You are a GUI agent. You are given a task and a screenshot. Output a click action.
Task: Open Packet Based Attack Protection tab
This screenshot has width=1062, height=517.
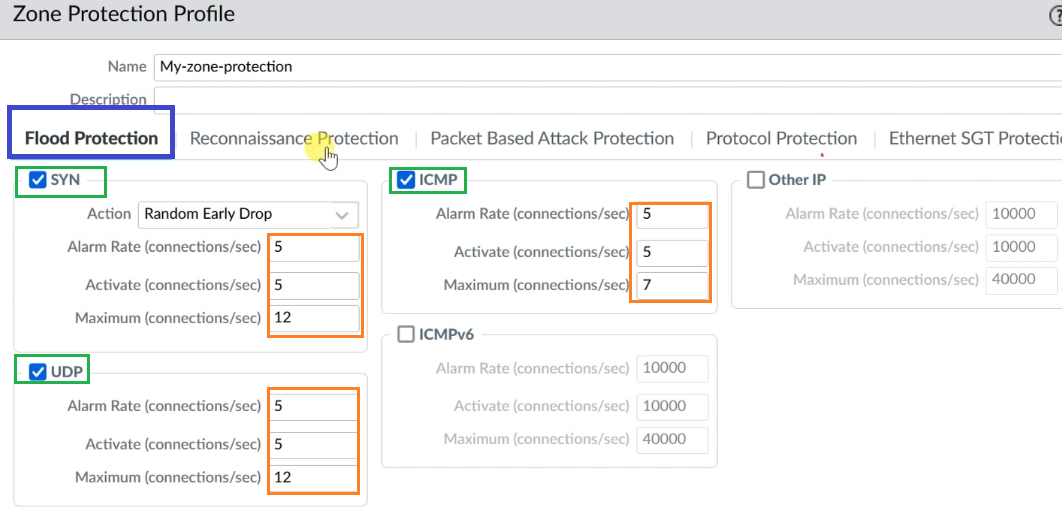click(552, 139)
